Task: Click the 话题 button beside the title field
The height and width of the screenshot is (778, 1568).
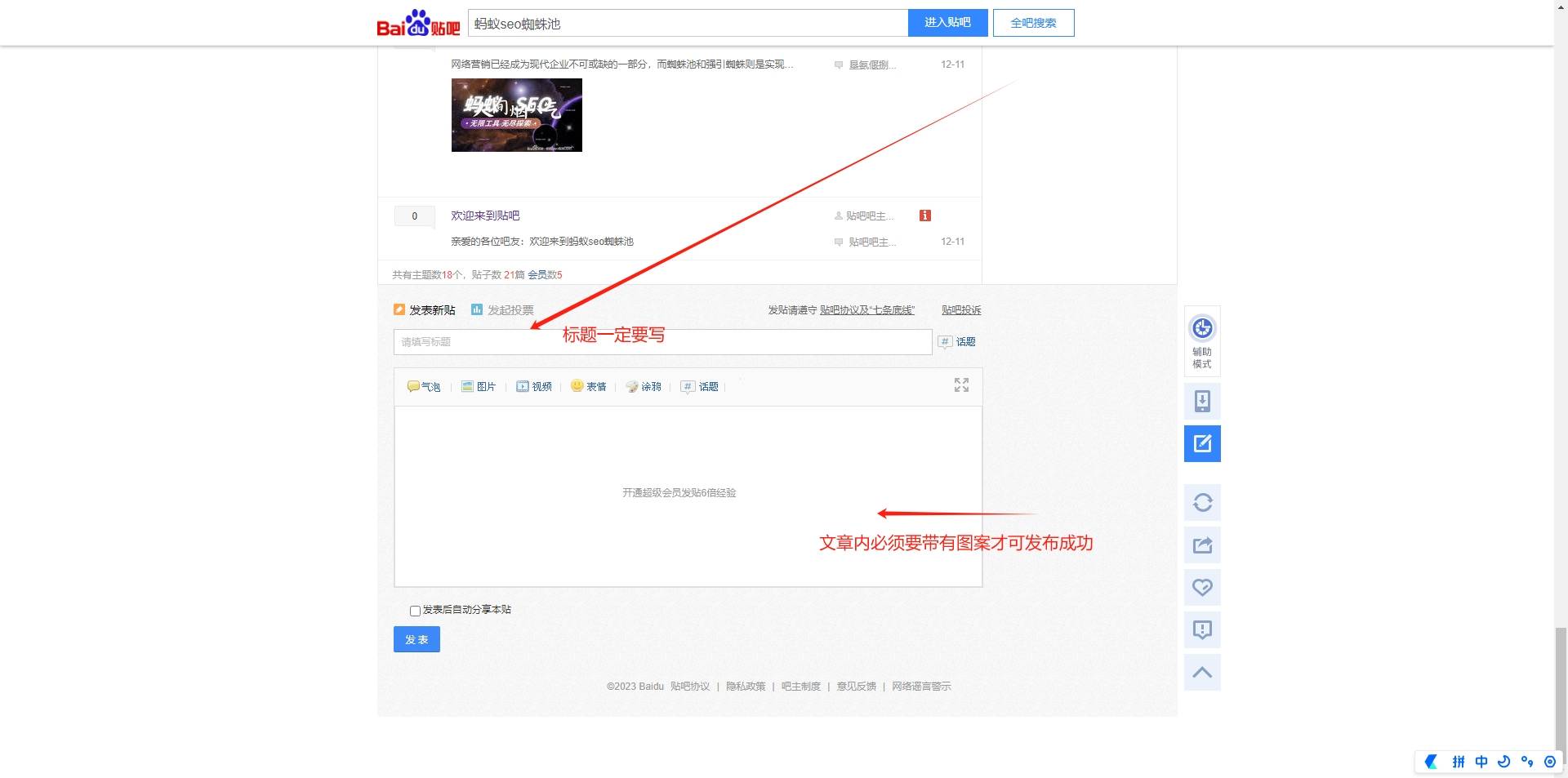Action: click(x=956, y=342)
